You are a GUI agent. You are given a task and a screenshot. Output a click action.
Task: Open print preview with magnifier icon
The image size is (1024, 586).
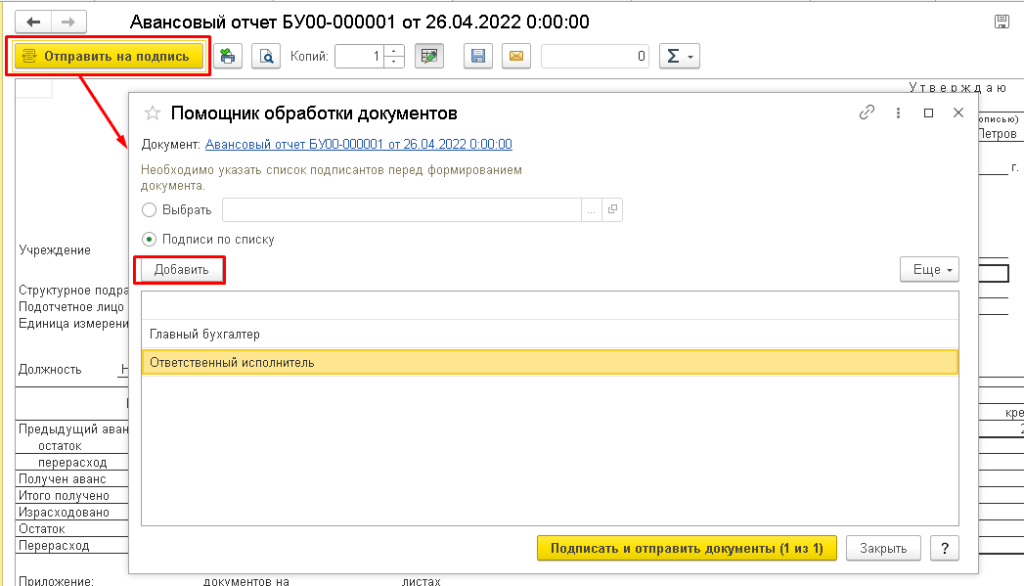[x=266, y=57]
